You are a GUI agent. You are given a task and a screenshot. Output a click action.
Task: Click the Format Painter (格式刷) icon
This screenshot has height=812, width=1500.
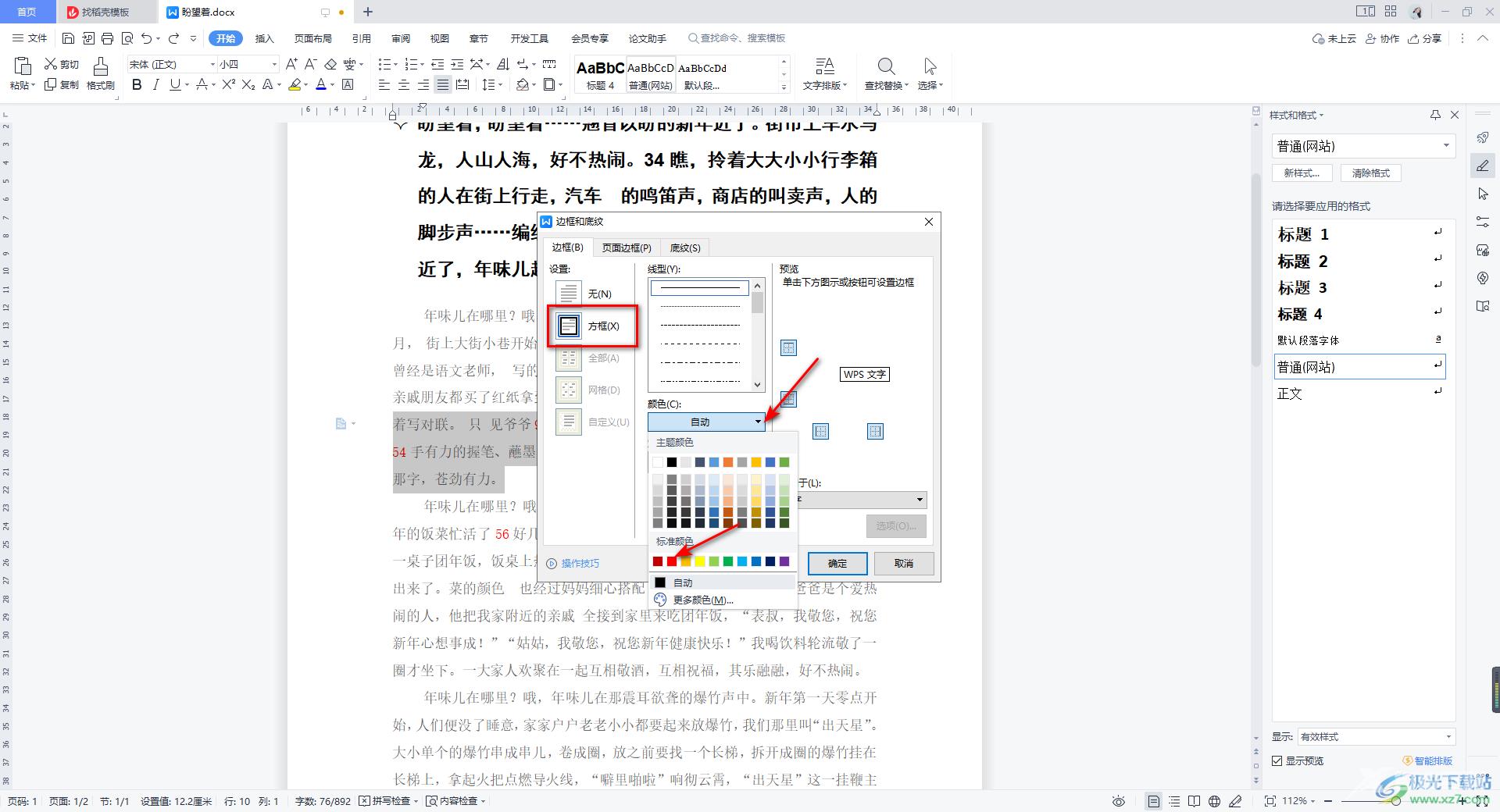pos(101,66)
